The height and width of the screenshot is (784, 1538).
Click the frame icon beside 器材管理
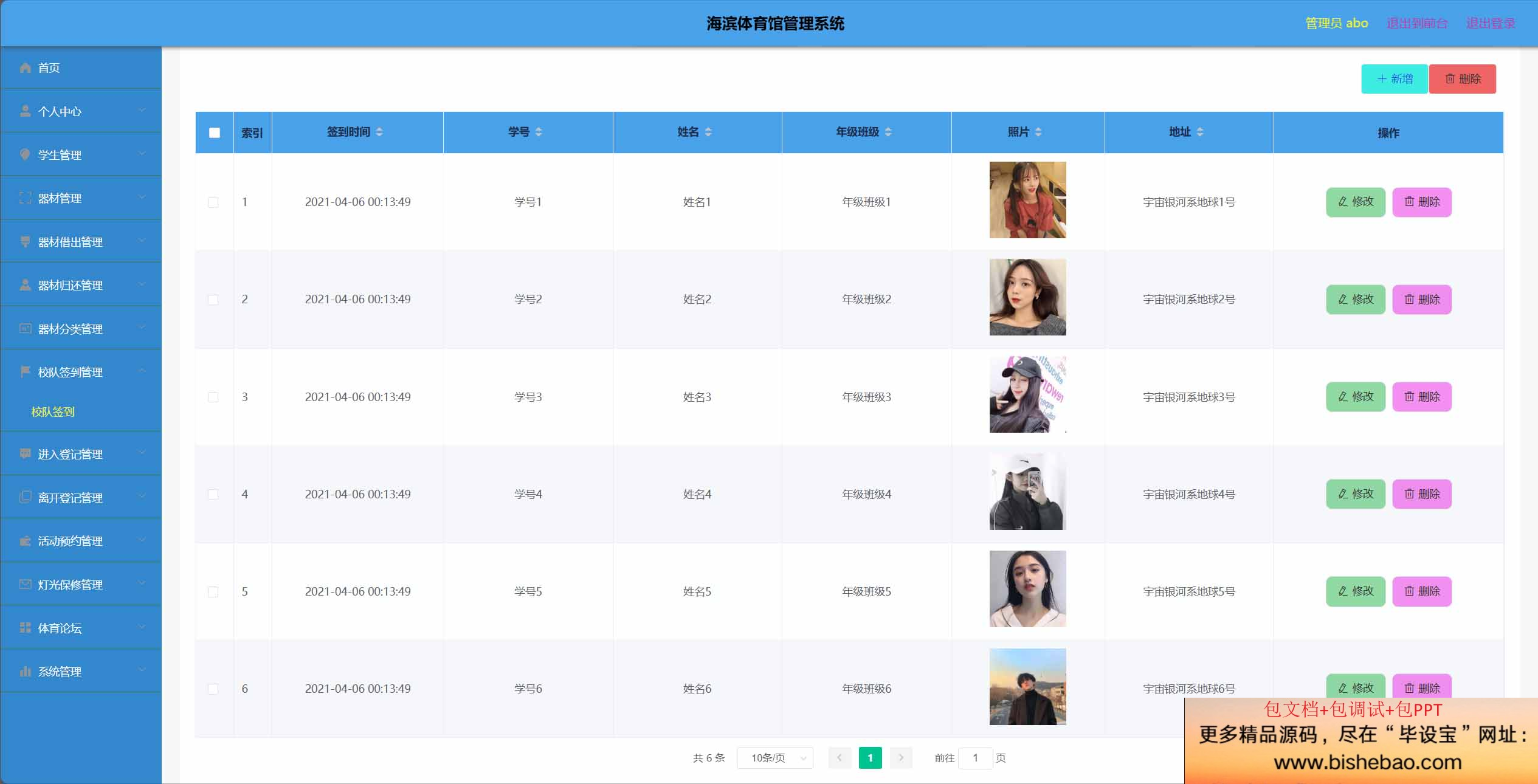[25, 198]
